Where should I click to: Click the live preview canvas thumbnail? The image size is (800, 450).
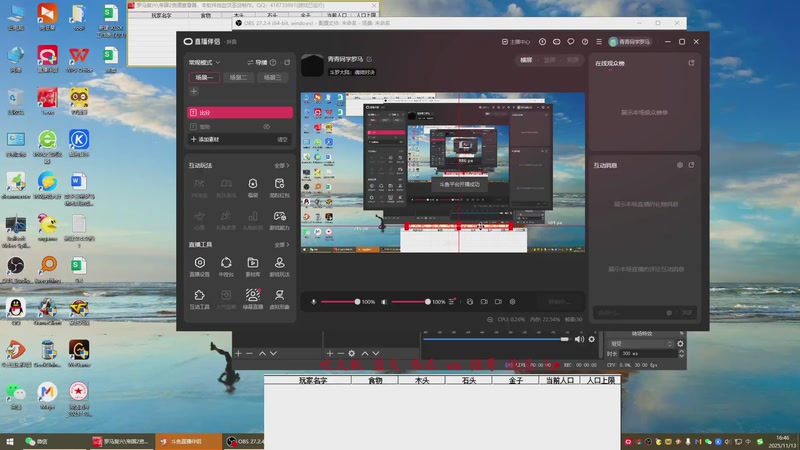tap(443, 172)
